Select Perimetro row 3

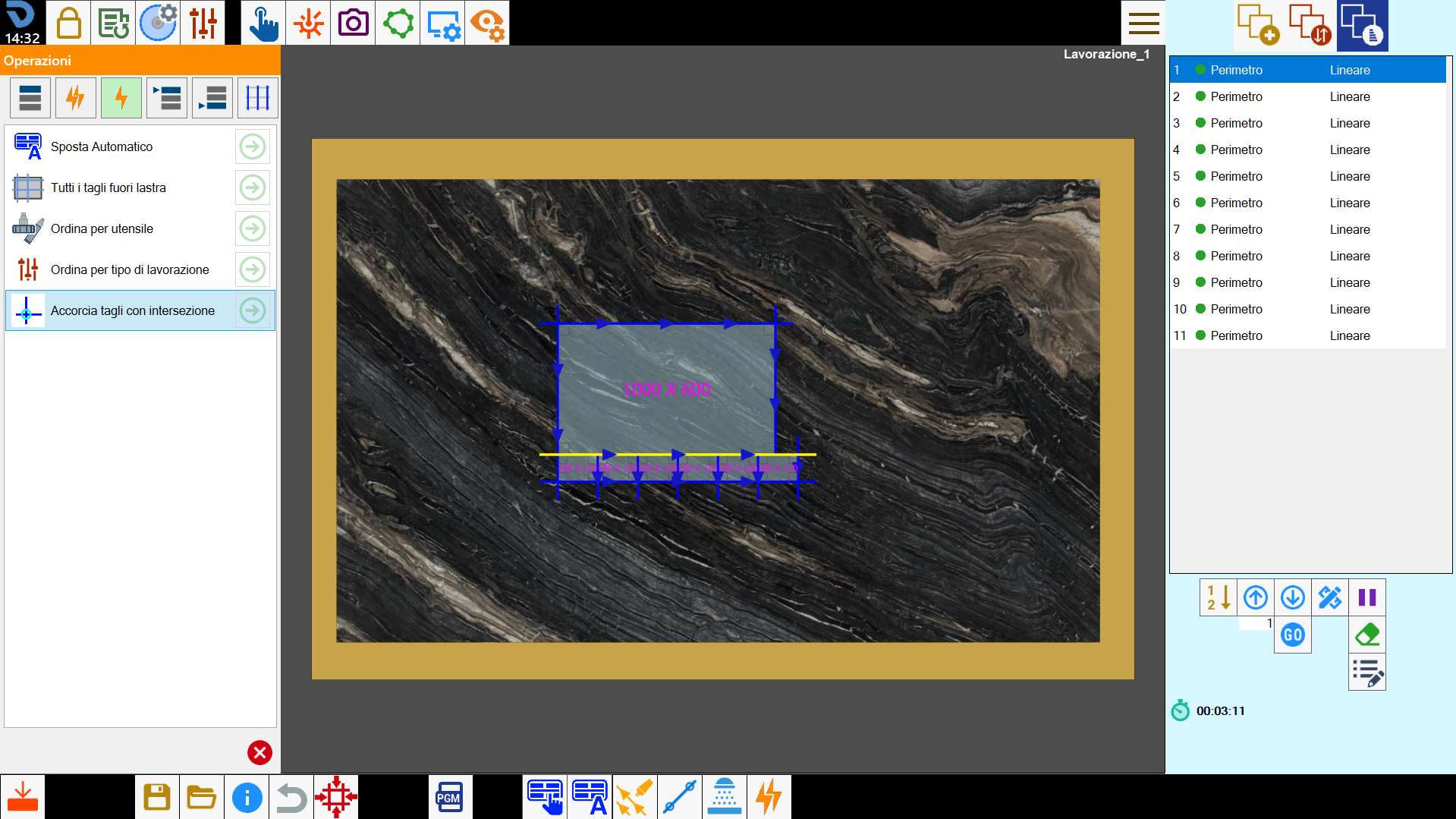[x=1308, y=123]
